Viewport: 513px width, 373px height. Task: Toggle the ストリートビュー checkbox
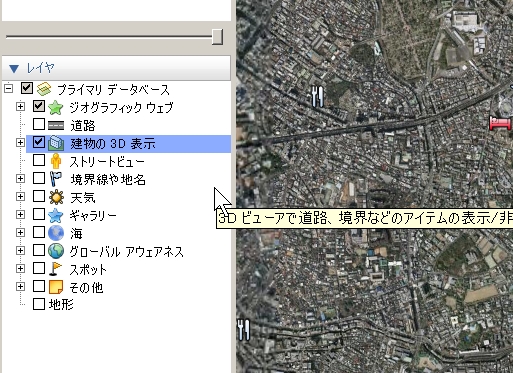[39, 160]
